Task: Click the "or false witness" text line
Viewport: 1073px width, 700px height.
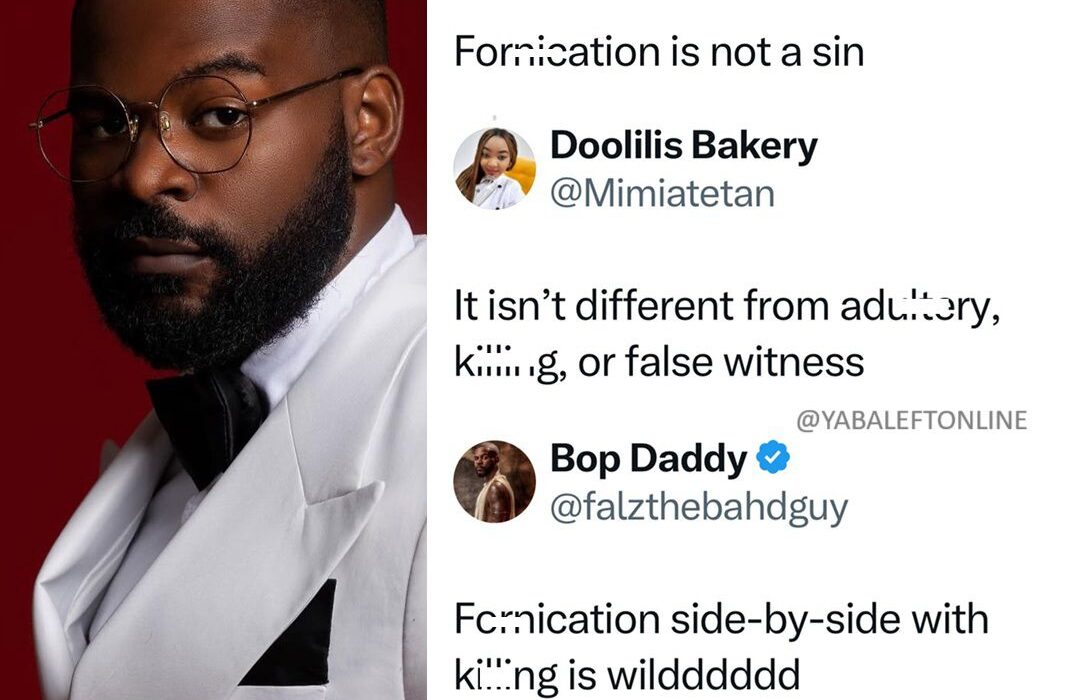Action: pos(721,361)
